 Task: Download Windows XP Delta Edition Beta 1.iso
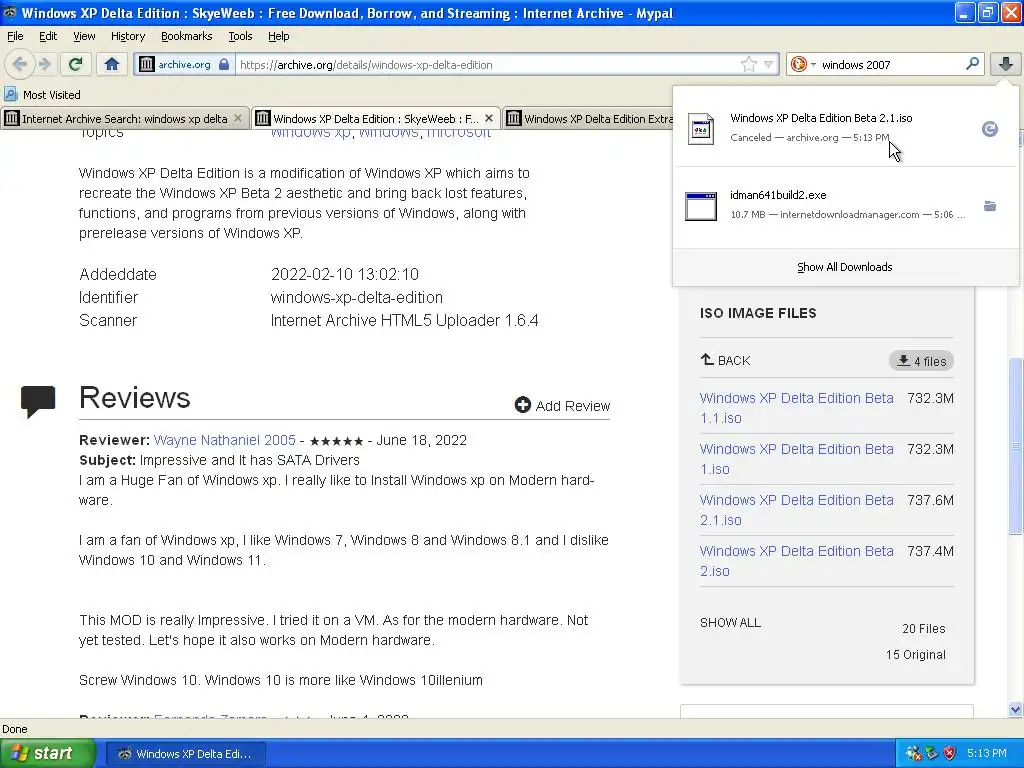(796, 458)
